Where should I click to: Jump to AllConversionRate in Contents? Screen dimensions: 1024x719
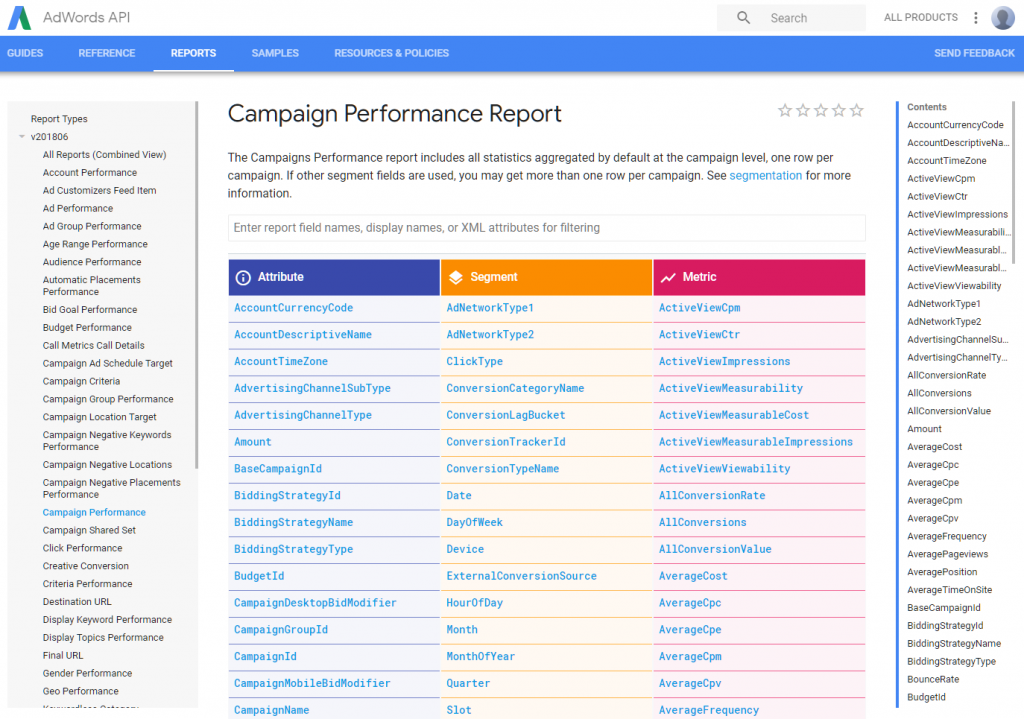(946, 375)
